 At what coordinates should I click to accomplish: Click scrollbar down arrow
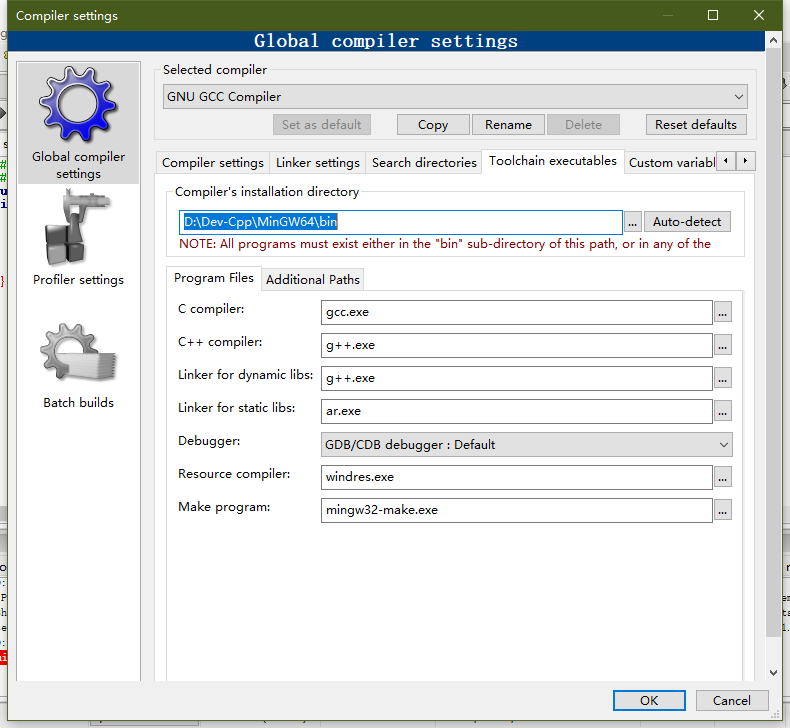click(x=773, y=673)
